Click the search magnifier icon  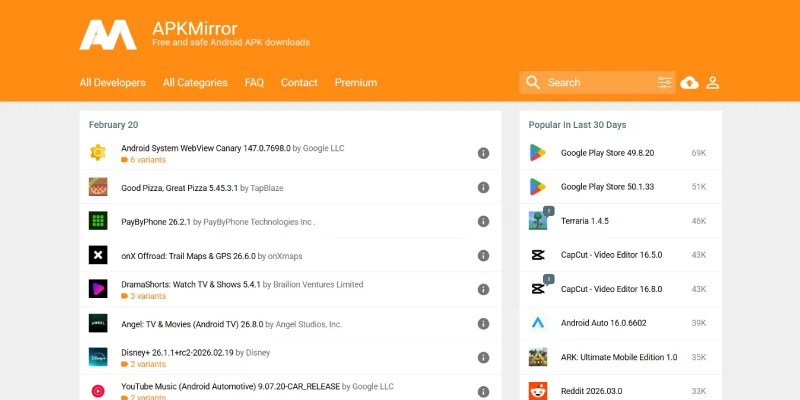[x=533, y=83]
